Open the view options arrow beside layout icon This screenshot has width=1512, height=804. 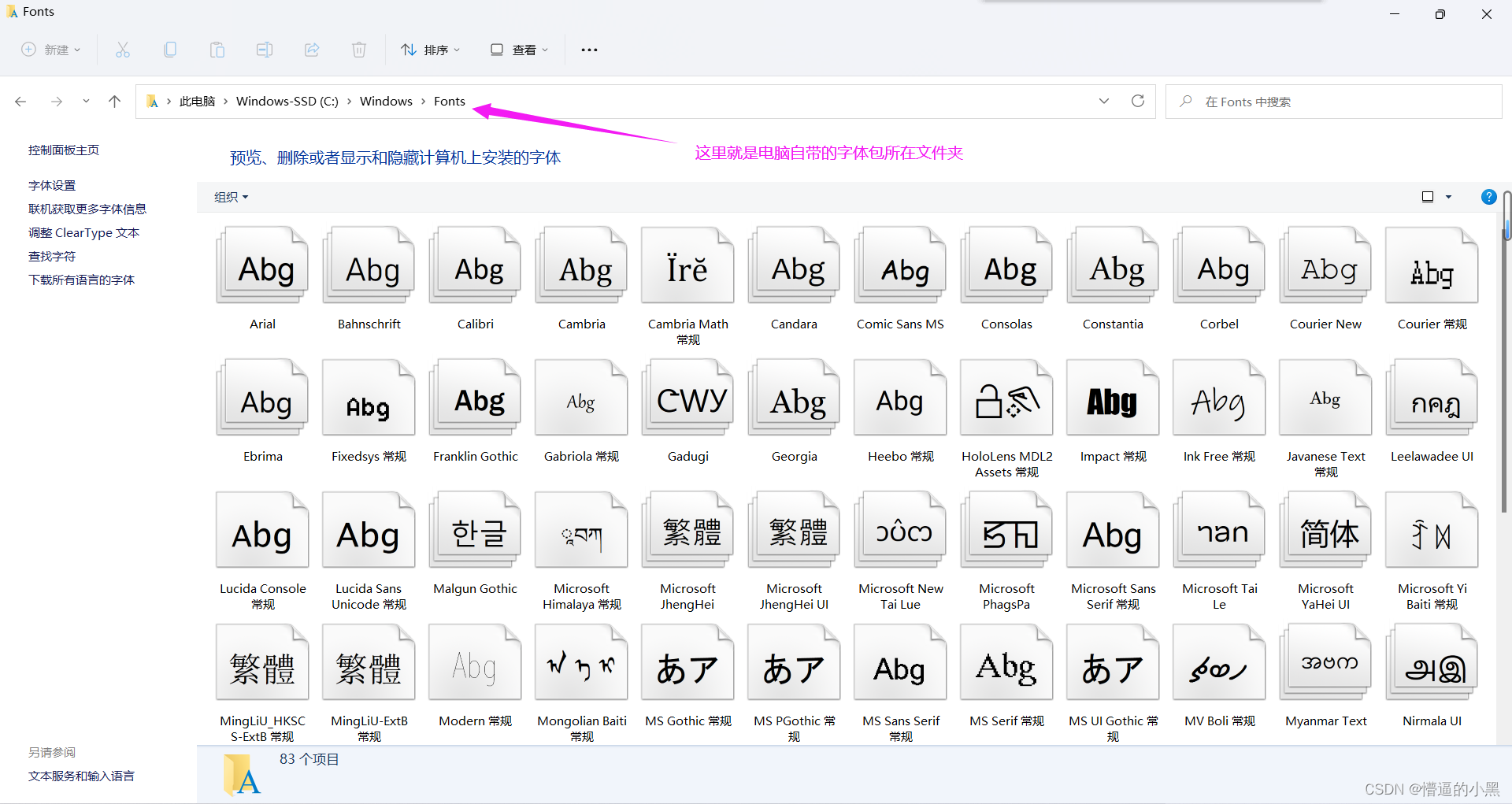(x=1448, y=197)
